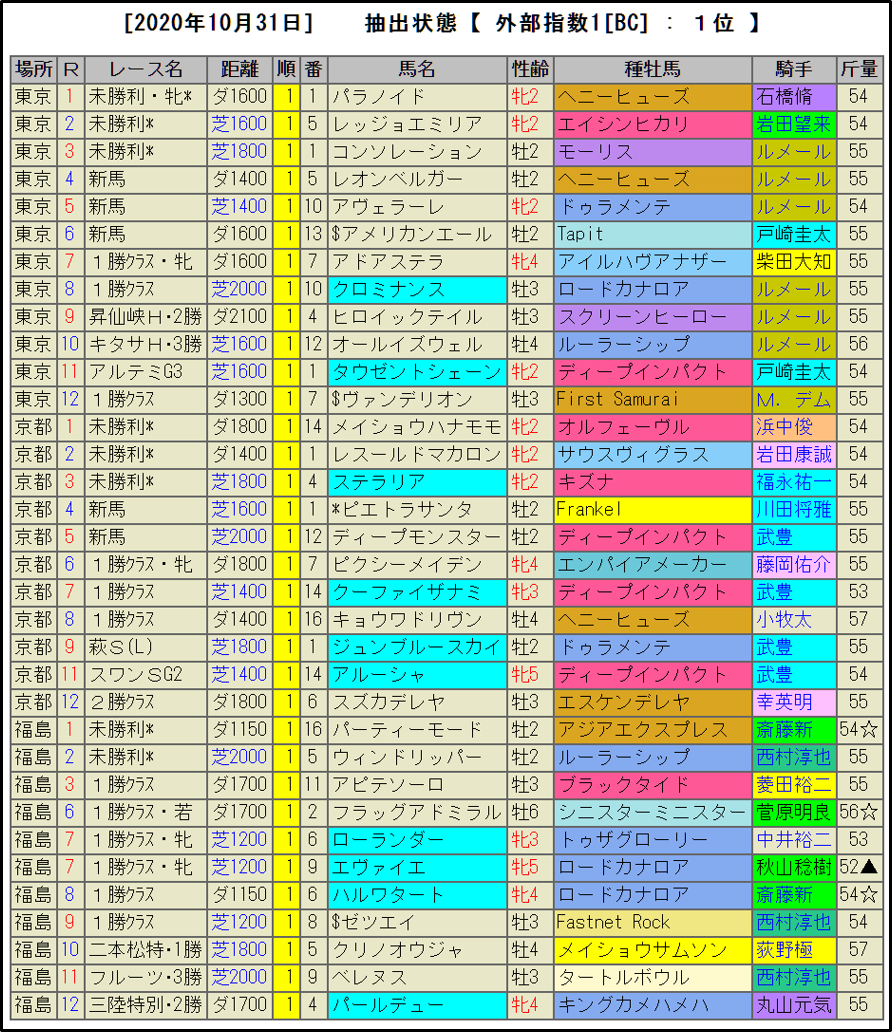Click horse name クロミナンス

tap(416, 289)
